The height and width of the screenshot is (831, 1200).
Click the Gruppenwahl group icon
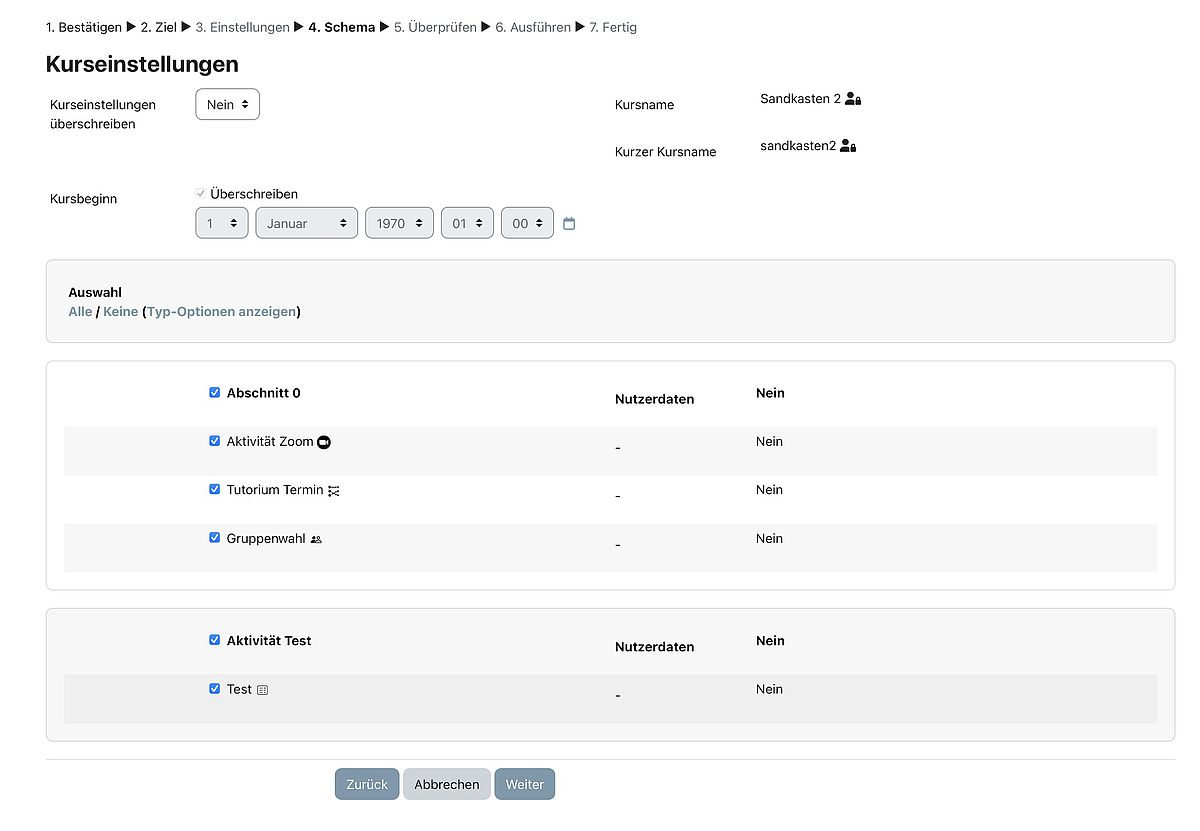[316, 539]
